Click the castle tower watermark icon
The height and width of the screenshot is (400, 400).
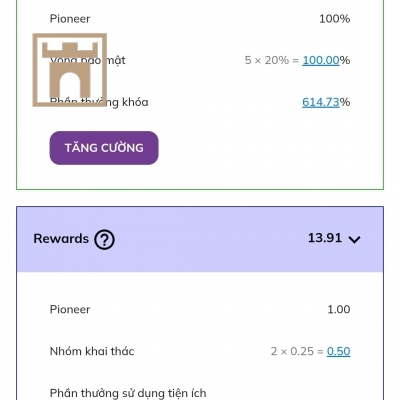(70, 70)
